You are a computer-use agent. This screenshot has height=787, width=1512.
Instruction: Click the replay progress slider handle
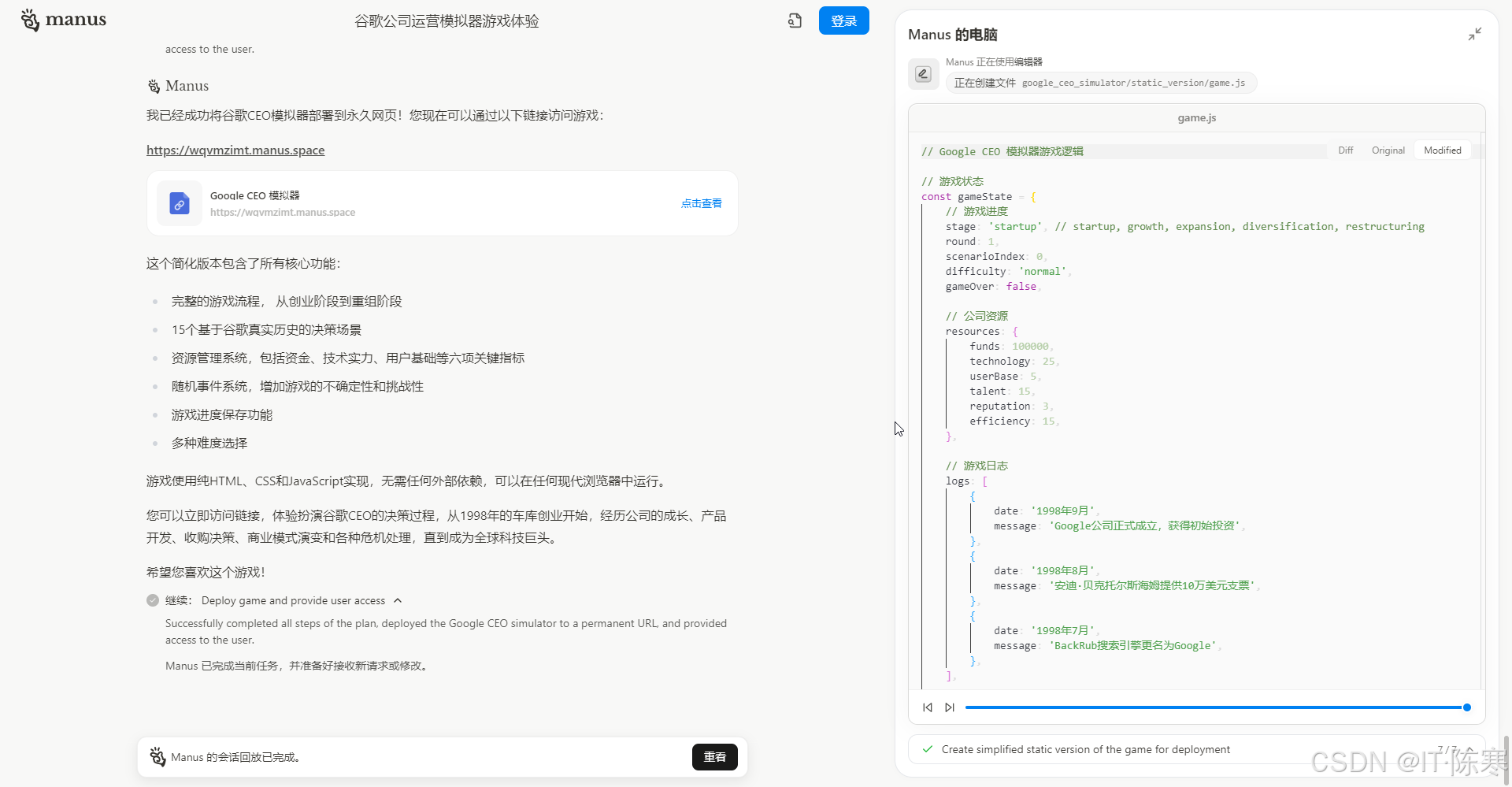[1467, 707]
